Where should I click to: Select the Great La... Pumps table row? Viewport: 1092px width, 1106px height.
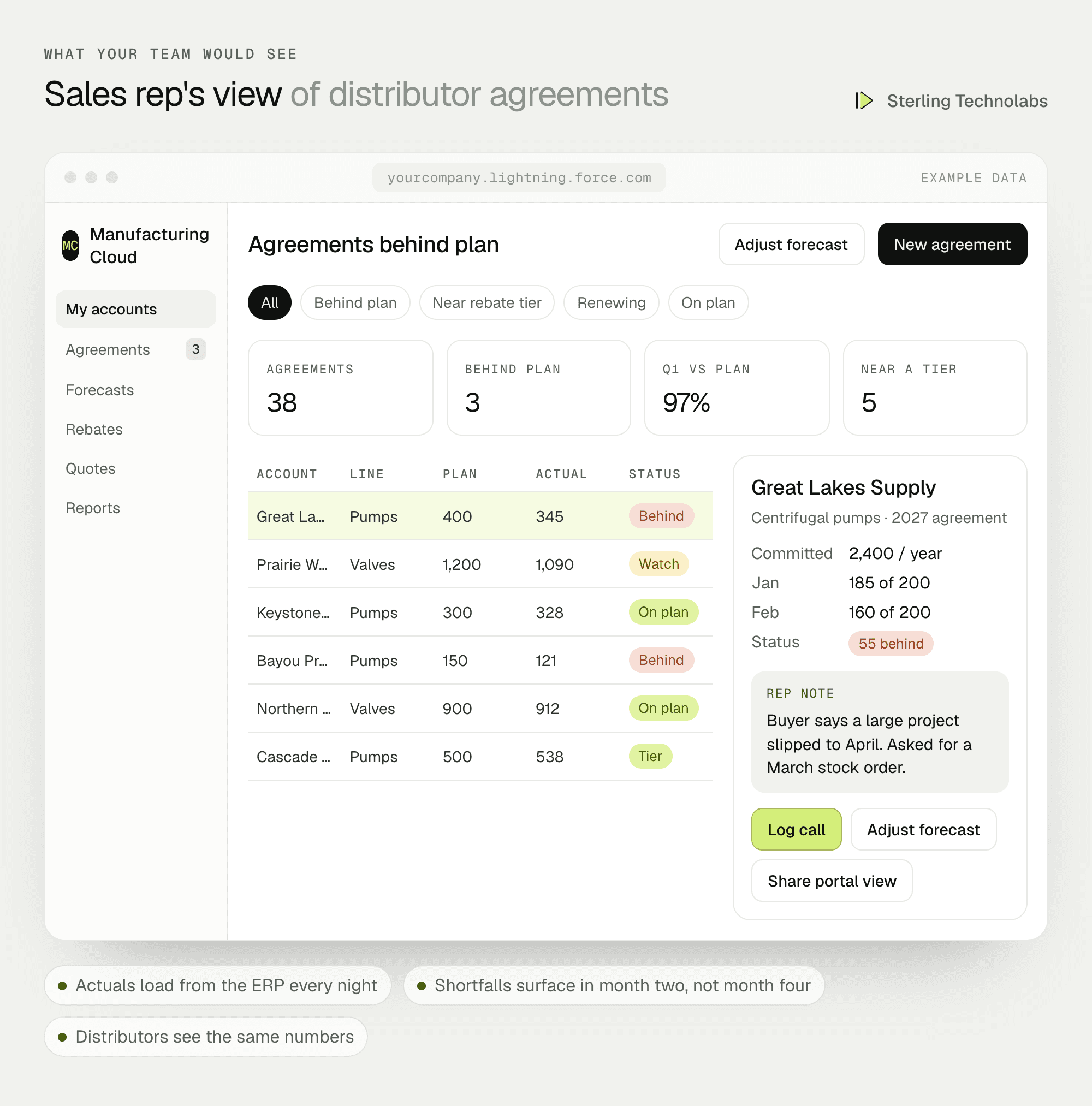pos(480,516)
